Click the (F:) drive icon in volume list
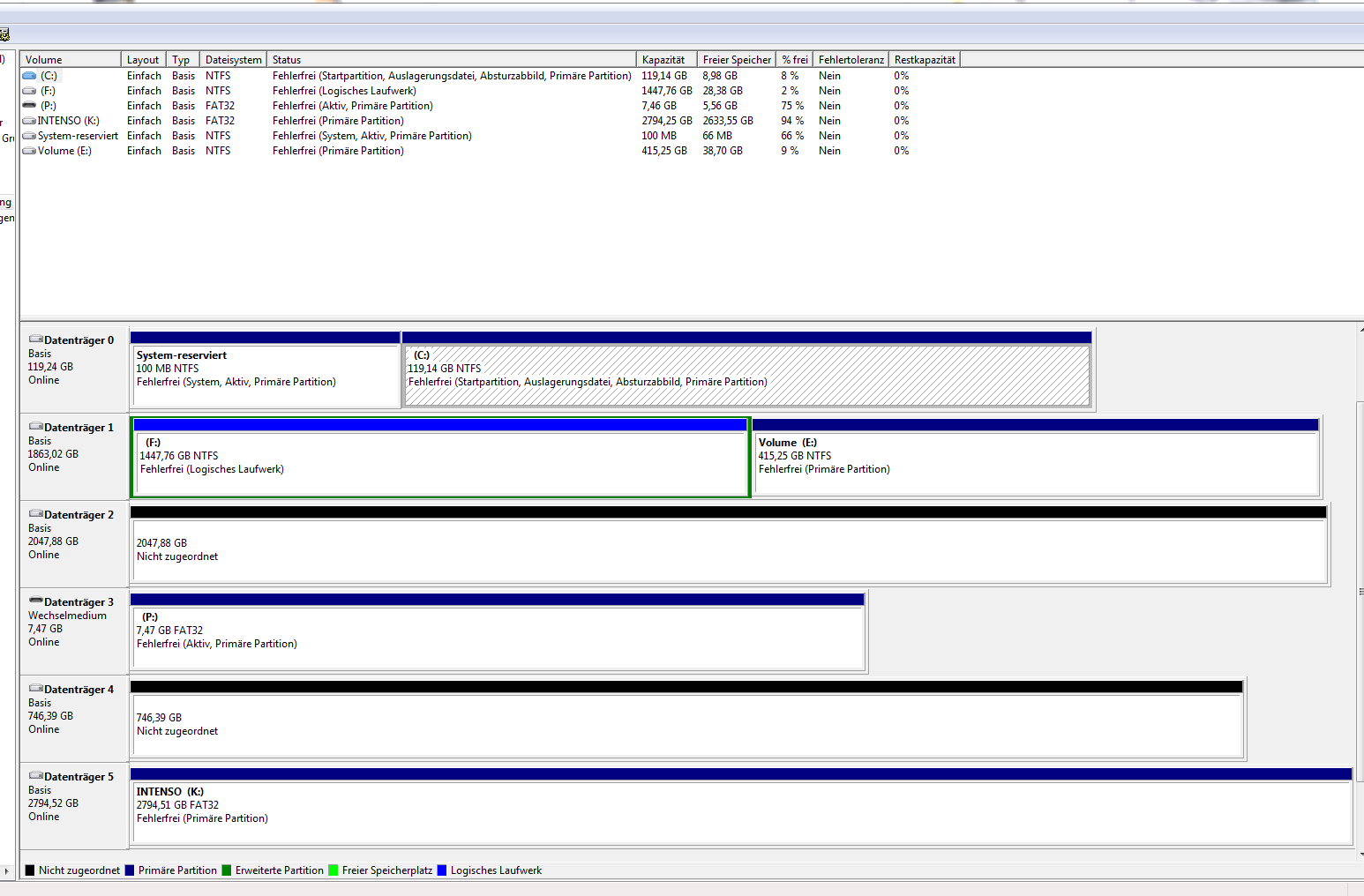The width and height of the screenshot is (1364, 896). [29, 91]
